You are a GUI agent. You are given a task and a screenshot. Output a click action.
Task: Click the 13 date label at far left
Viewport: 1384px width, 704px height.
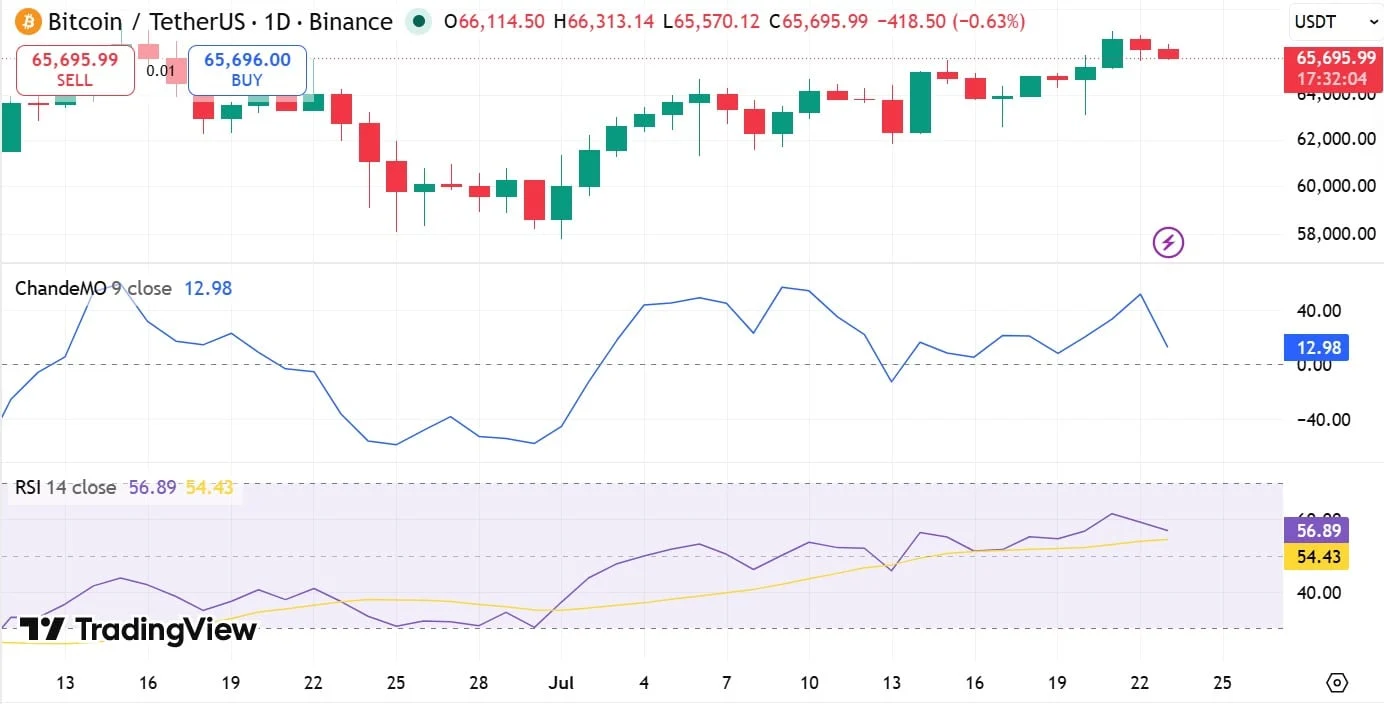(x=66, y=683)
